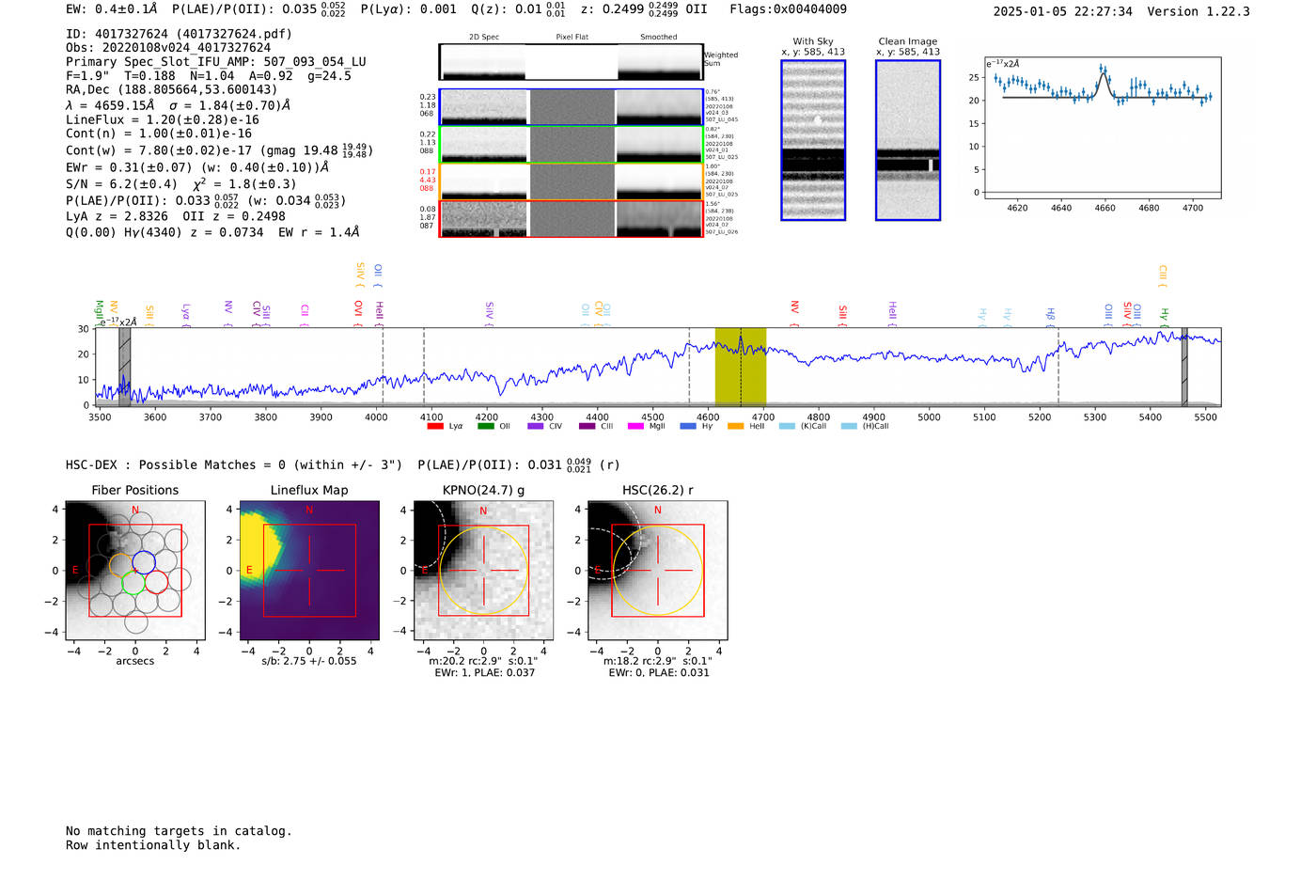Click the OII green legend swatch

(485, 426)
